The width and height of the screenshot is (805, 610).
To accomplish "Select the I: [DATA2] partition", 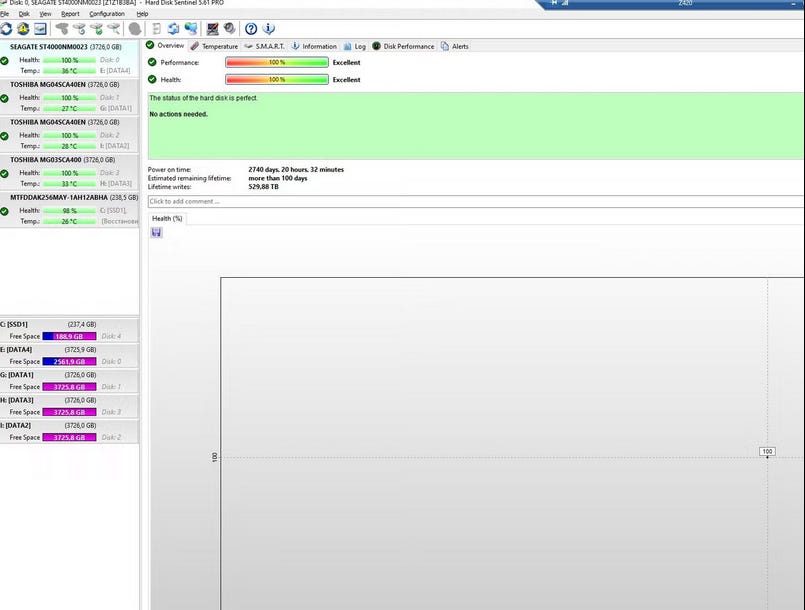I will (x=69, y=431).
